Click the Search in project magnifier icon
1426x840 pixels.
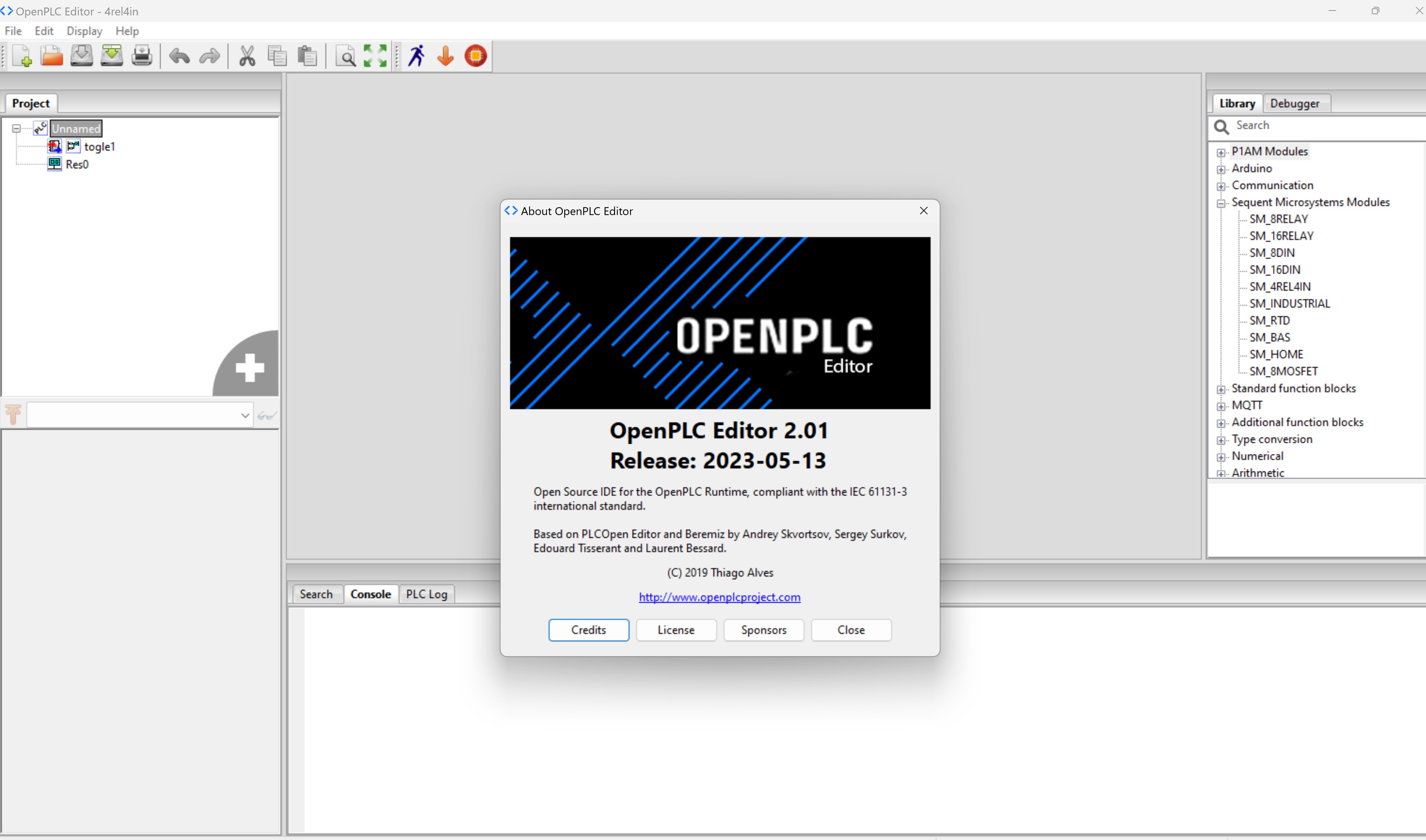(345, 56)
